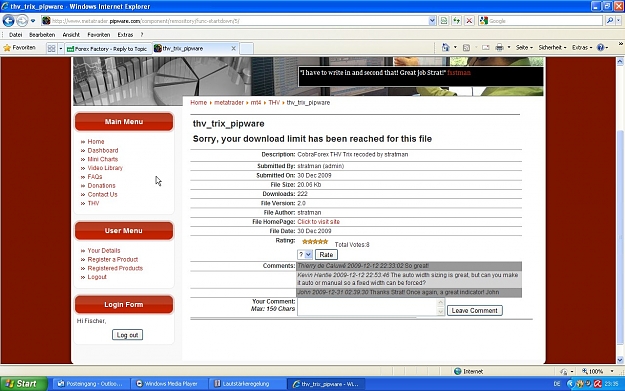
Task: Click the Leave Comment button
Action: tap(474, 310)
